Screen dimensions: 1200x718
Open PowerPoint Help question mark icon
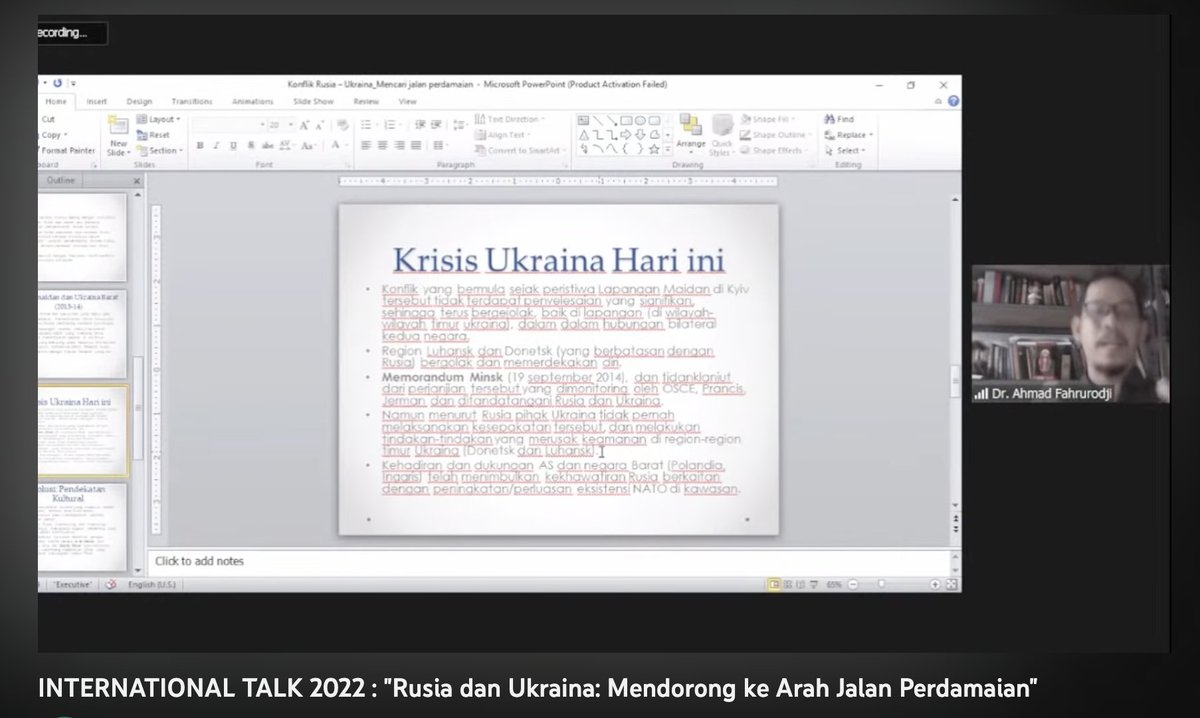coord(953,101)
